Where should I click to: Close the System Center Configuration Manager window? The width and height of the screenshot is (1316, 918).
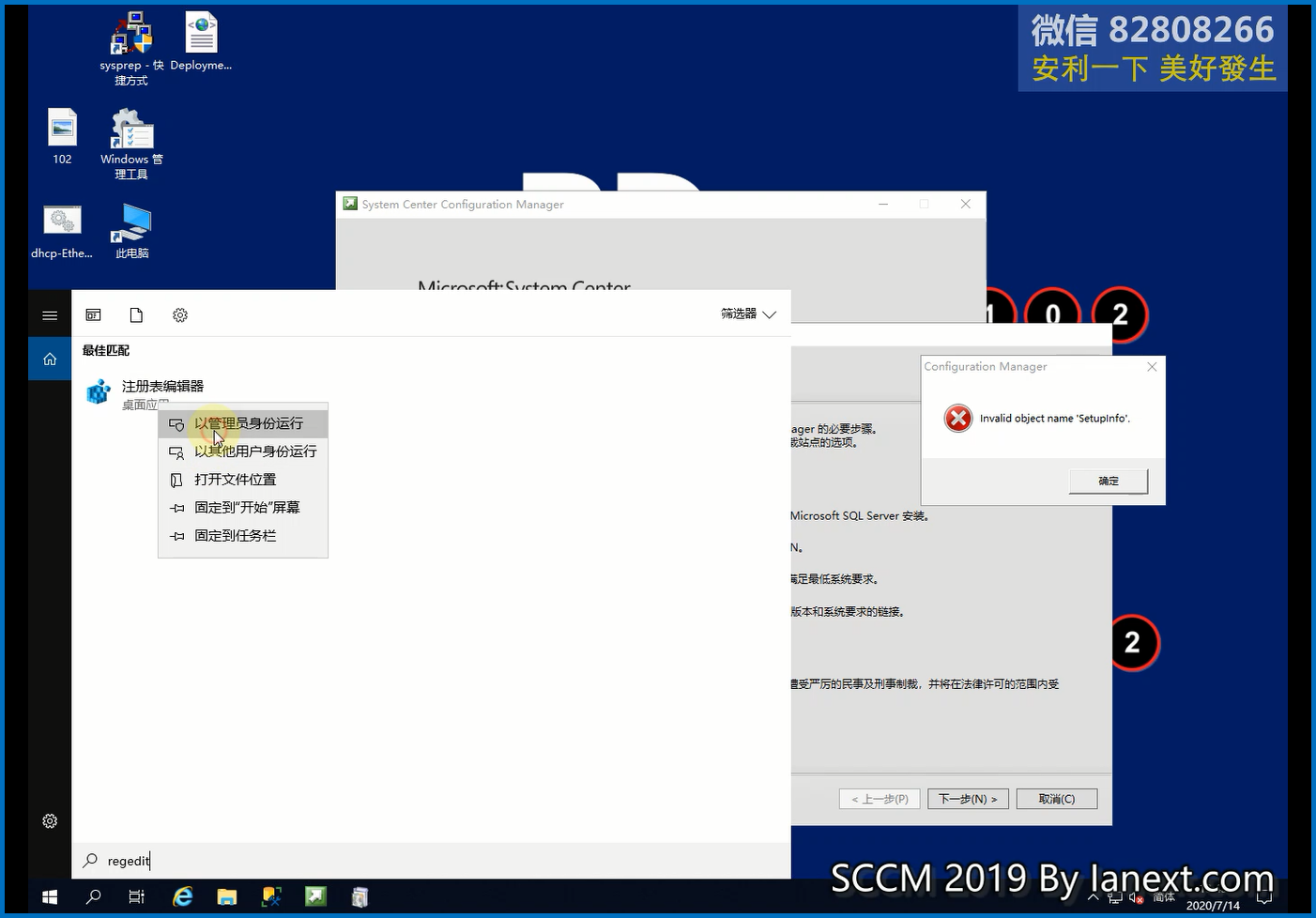pyautogui.click(x=965, y=204)
